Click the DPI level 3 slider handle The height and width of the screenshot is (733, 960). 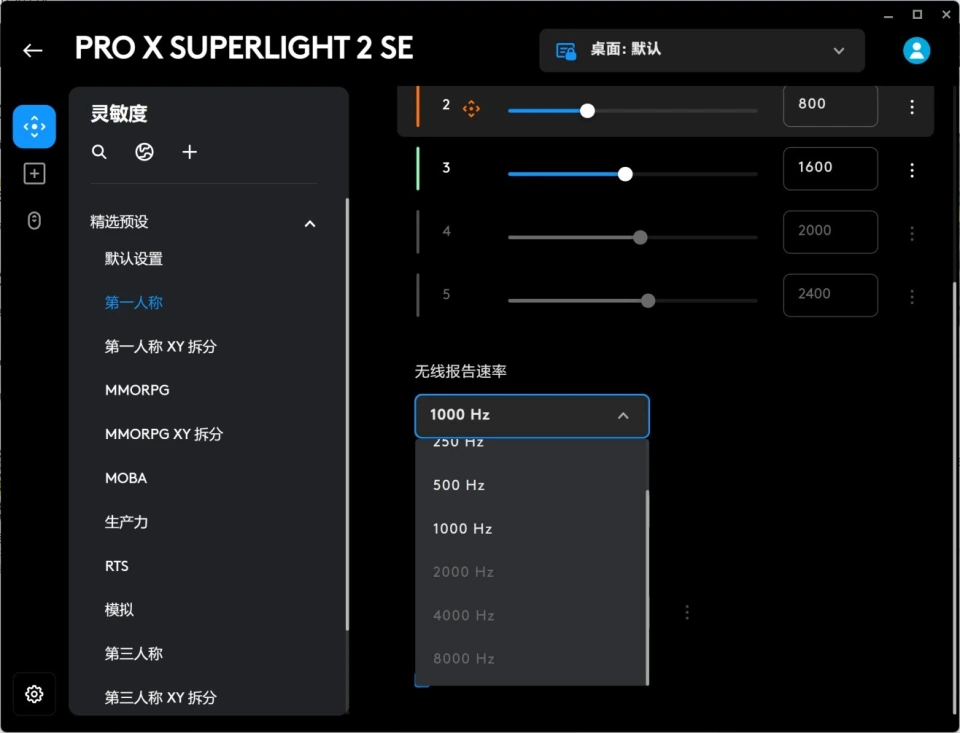[x=625, y=174]
